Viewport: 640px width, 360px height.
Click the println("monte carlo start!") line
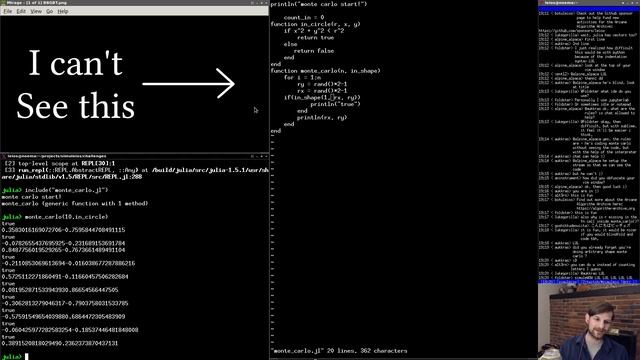tap(319, 4)
